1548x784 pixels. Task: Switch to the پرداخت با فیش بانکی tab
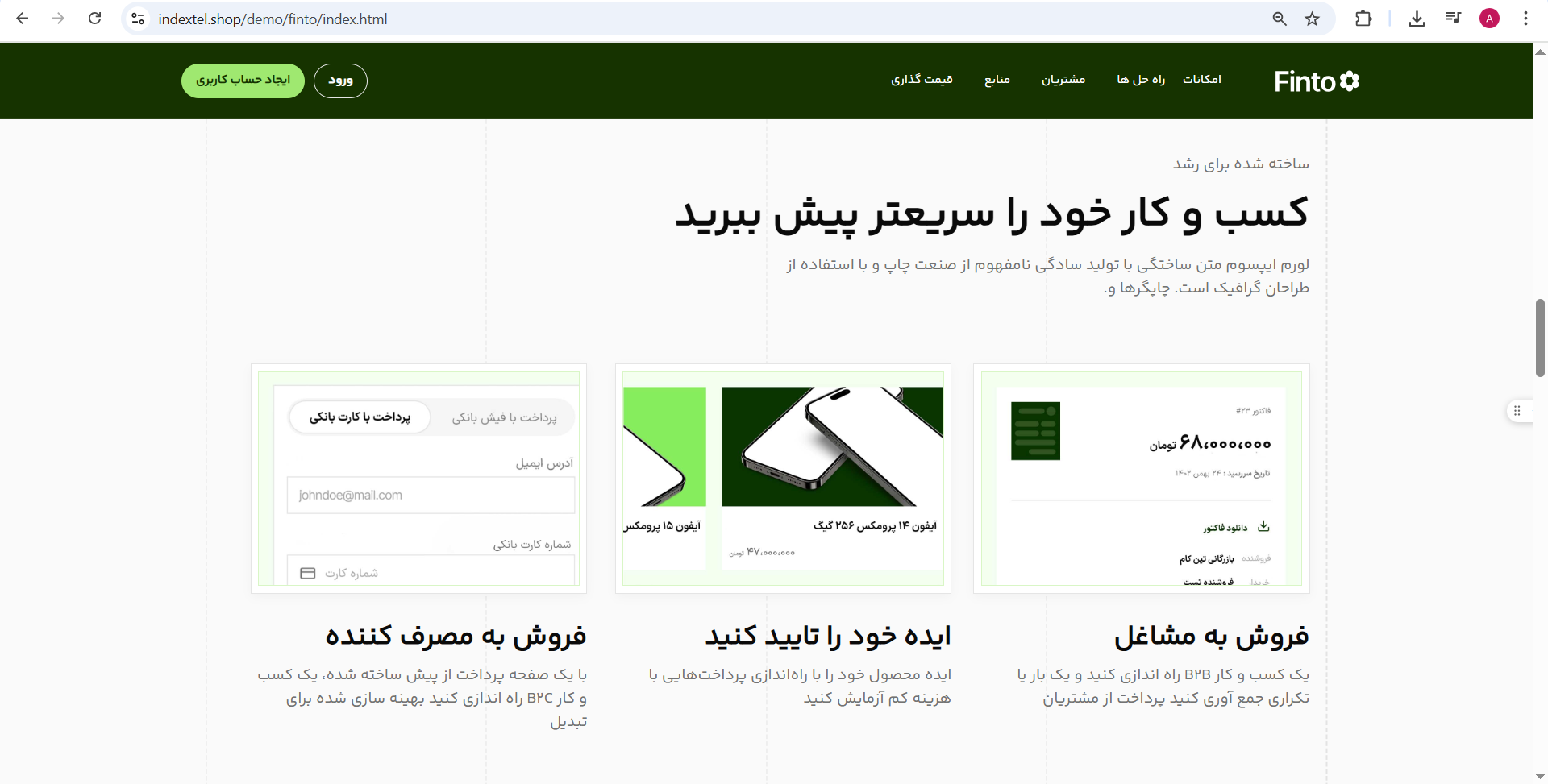coord(504,417)
